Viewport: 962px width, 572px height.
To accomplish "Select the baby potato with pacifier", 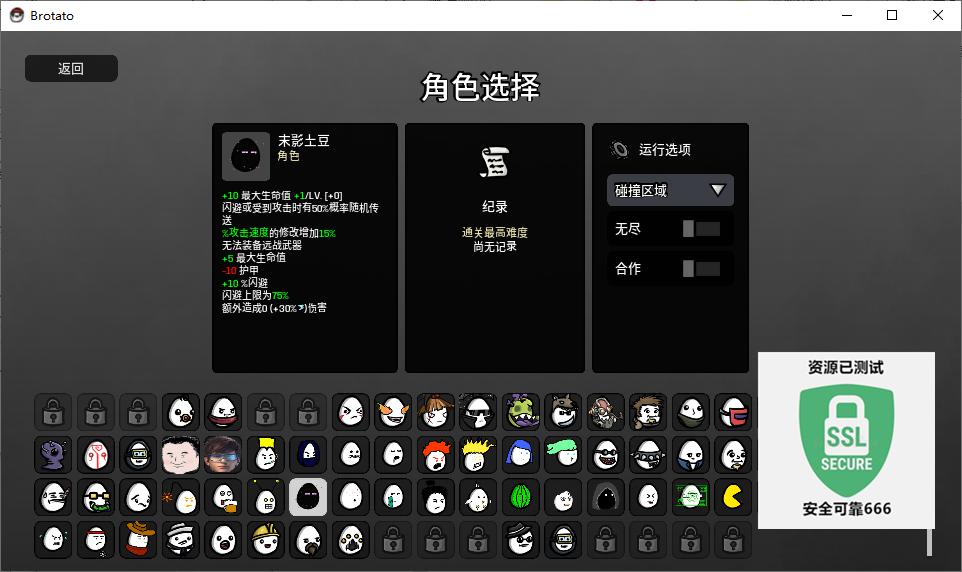I will point(181,412).
